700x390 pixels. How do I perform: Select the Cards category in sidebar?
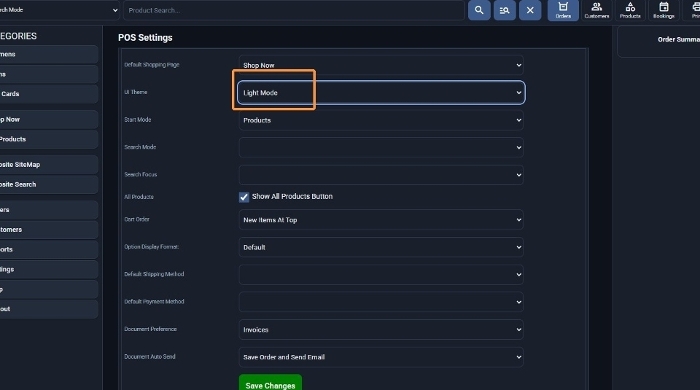[49, 94]
